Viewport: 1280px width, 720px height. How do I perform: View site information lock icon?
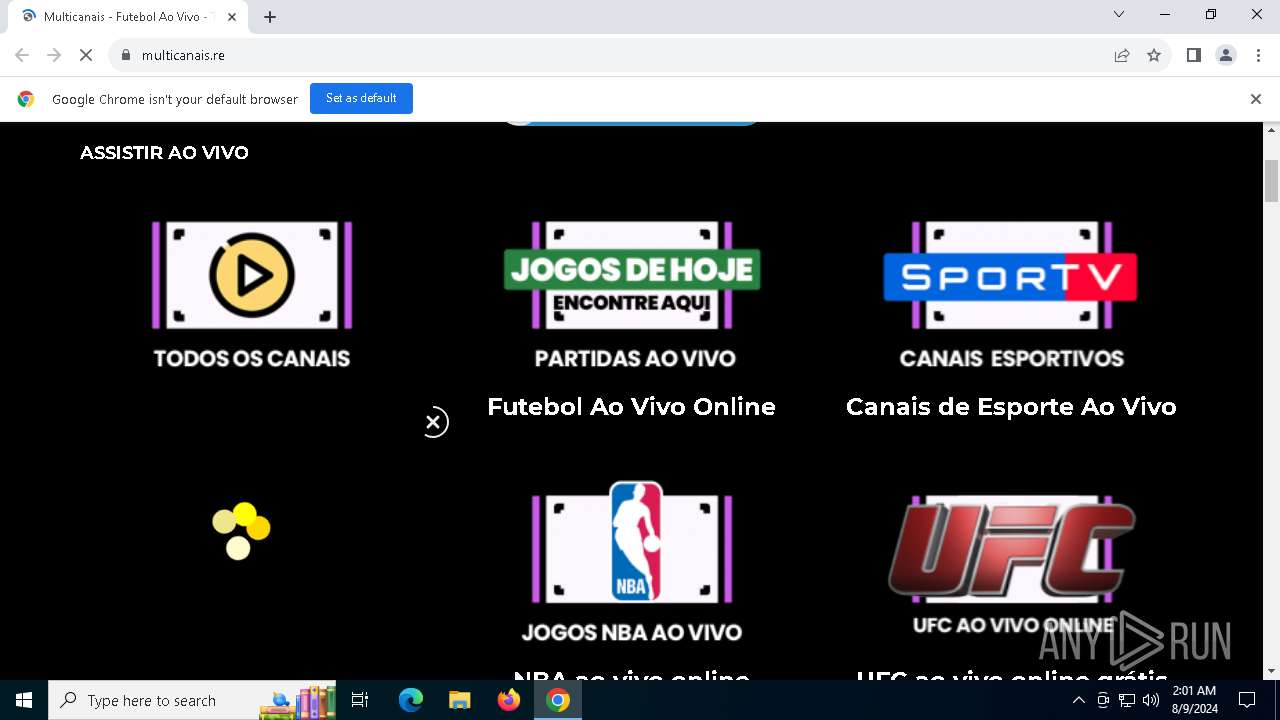[125, 55]
